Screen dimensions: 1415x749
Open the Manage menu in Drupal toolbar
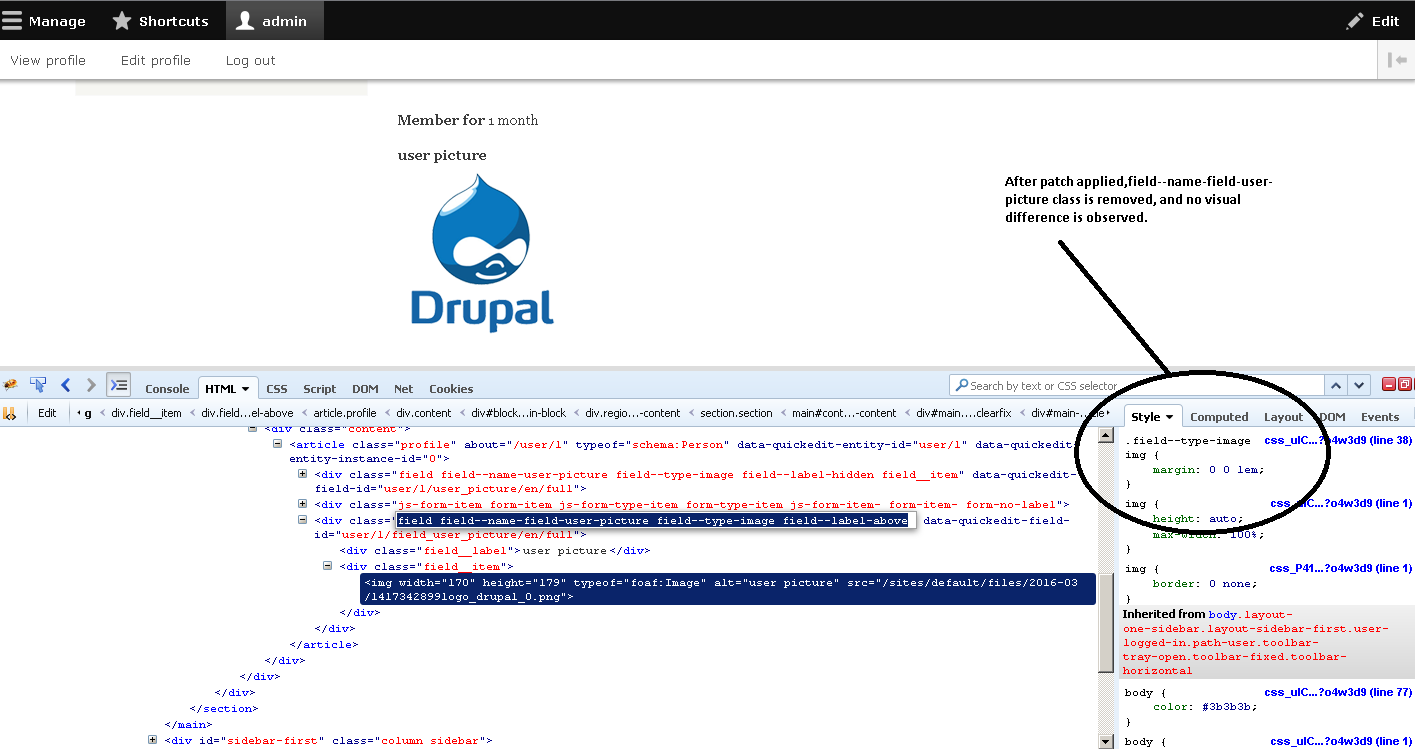point(44,21)
